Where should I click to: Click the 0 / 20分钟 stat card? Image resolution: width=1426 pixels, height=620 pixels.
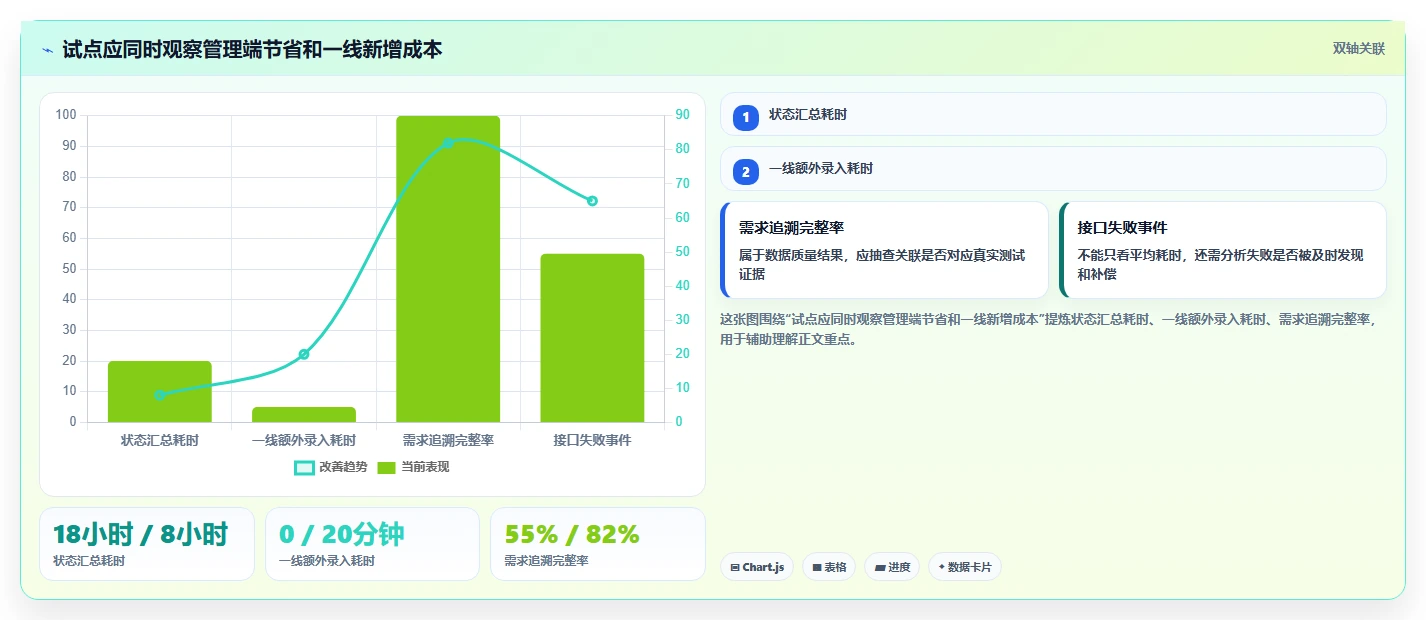point(372,544)
